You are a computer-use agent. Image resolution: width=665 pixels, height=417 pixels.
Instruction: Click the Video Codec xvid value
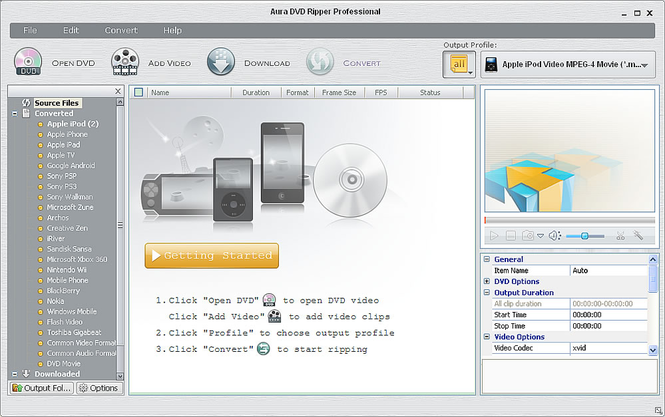pyautogui.click(x=609, y=348)
